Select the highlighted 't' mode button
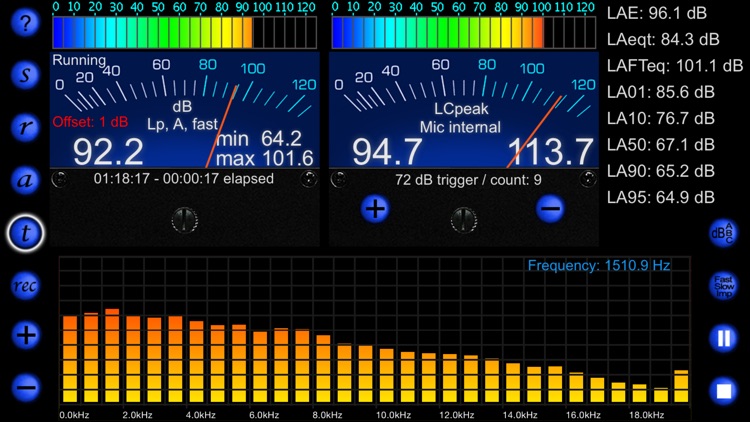 [x=26, y=233]
